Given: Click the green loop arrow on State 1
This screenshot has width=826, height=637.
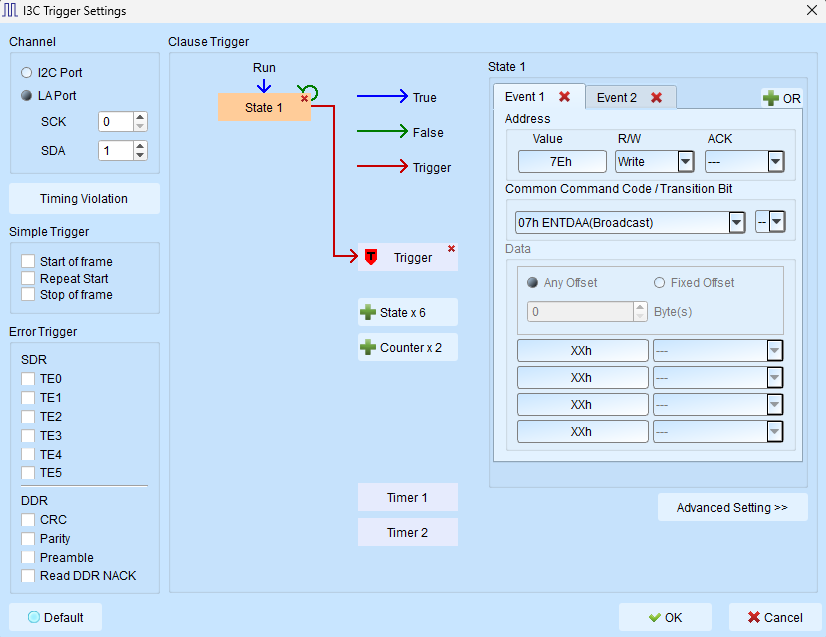Looking at the screenshot, I should tap(309, 92).
